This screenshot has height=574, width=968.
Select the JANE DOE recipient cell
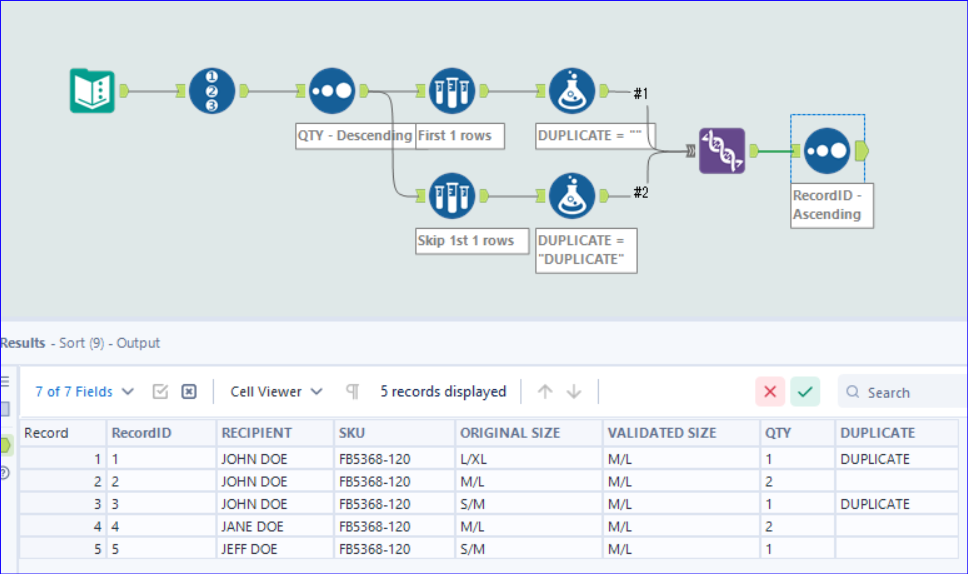[x=275, y=526]
